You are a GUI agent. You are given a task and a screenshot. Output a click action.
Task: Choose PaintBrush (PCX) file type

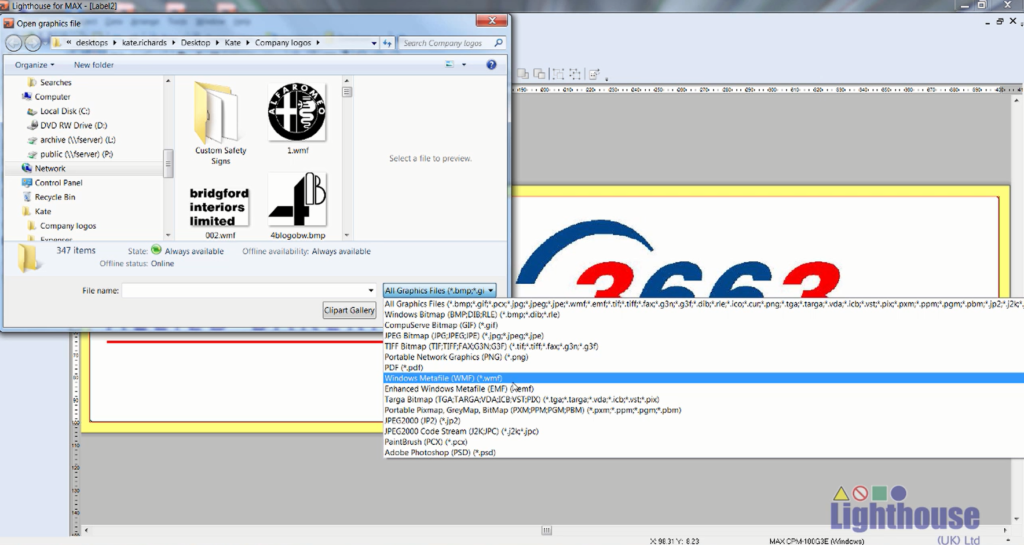pyautogui.click(x=703, y=442)
